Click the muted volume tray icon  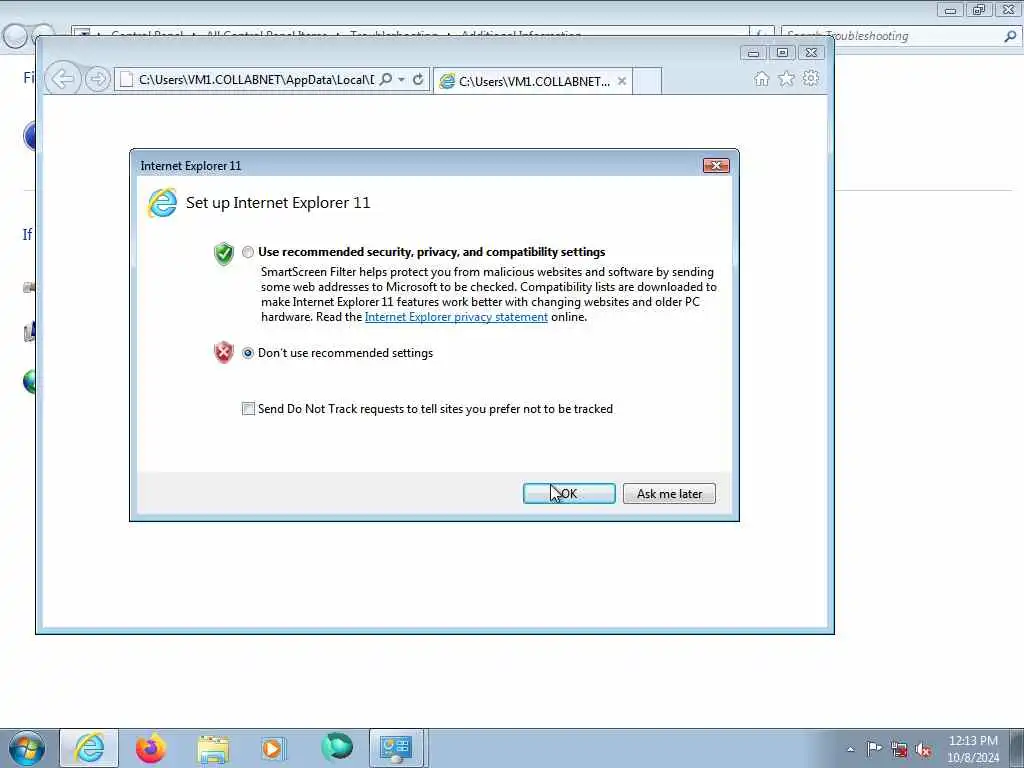tap(923, 750)
